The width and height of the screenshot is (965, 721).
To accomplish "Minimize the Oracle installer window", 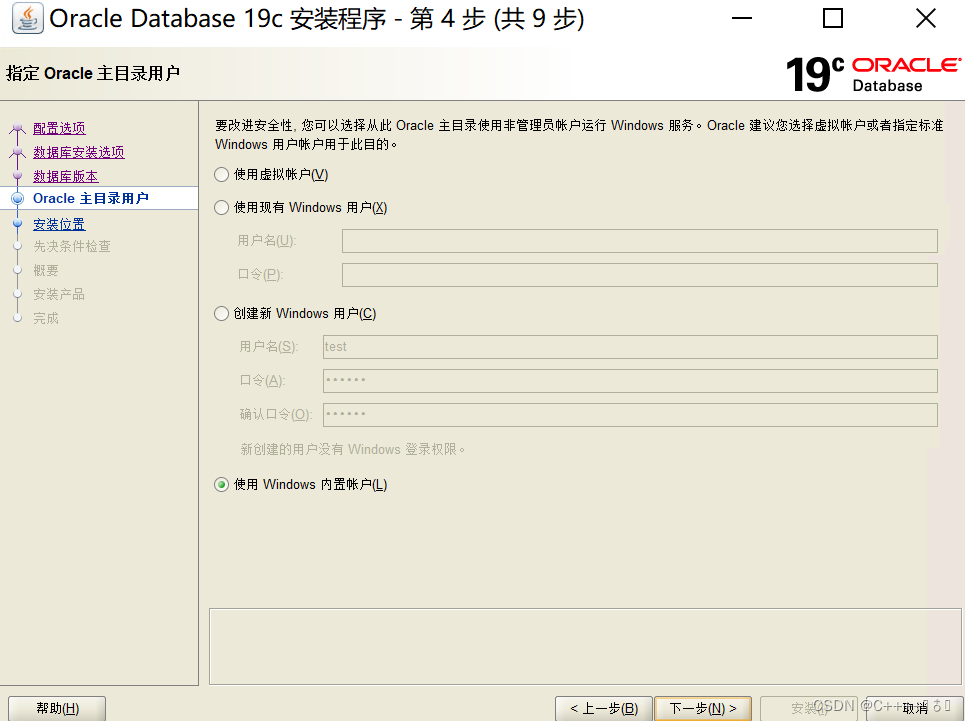I will (742, 18).
